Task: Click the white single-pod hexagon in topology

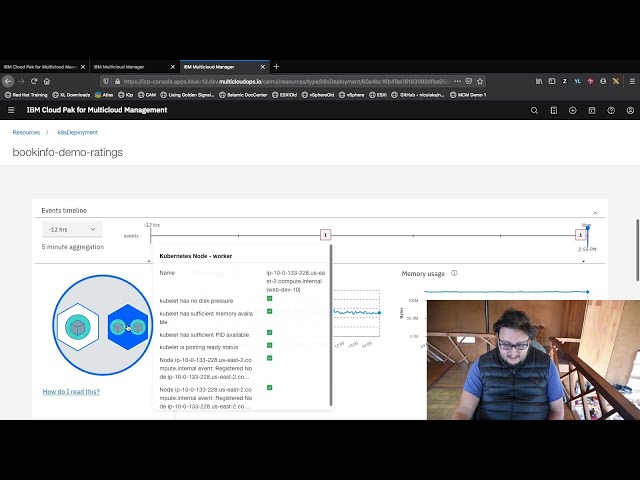Action: tap(78, 327)
